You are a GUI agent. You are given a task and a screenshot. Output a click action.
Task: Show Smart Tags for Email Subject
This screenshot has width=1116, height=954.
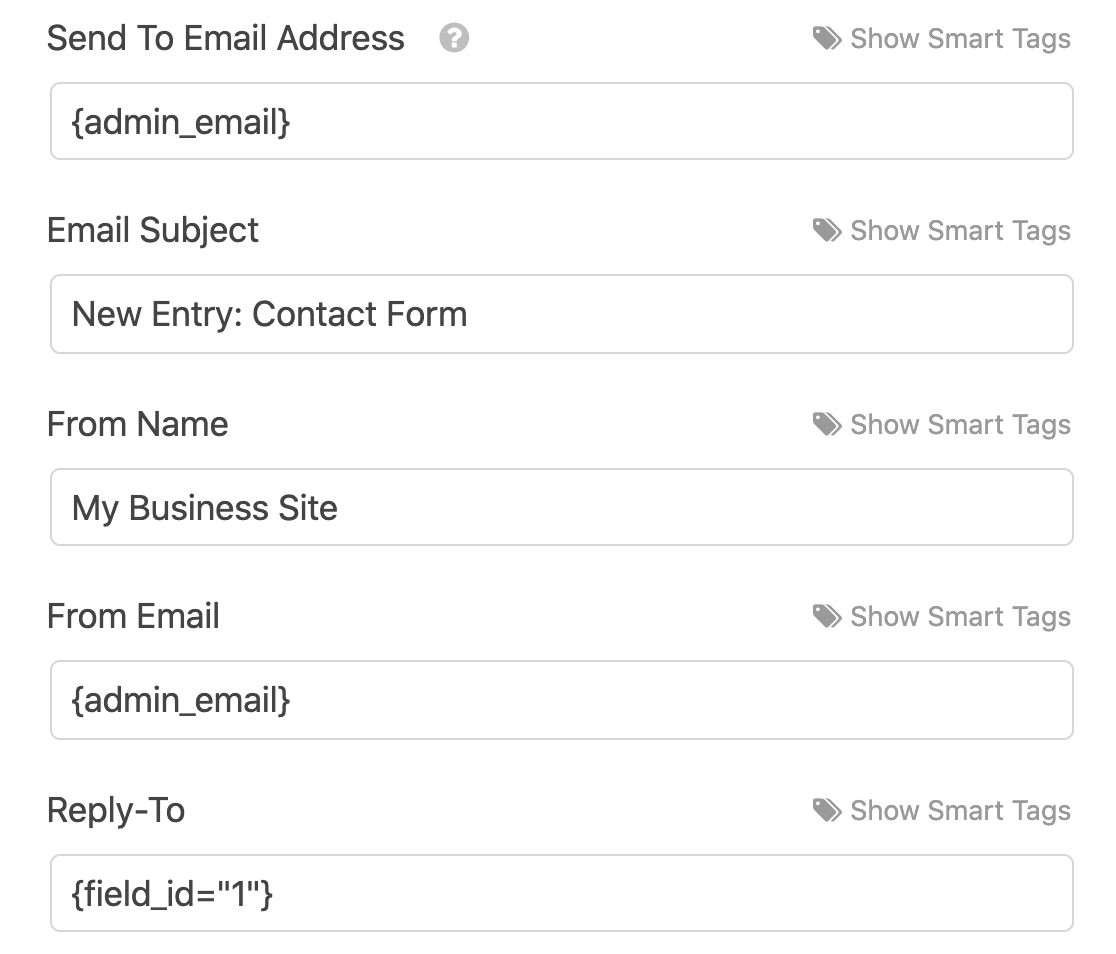click(x=960, y=230)
